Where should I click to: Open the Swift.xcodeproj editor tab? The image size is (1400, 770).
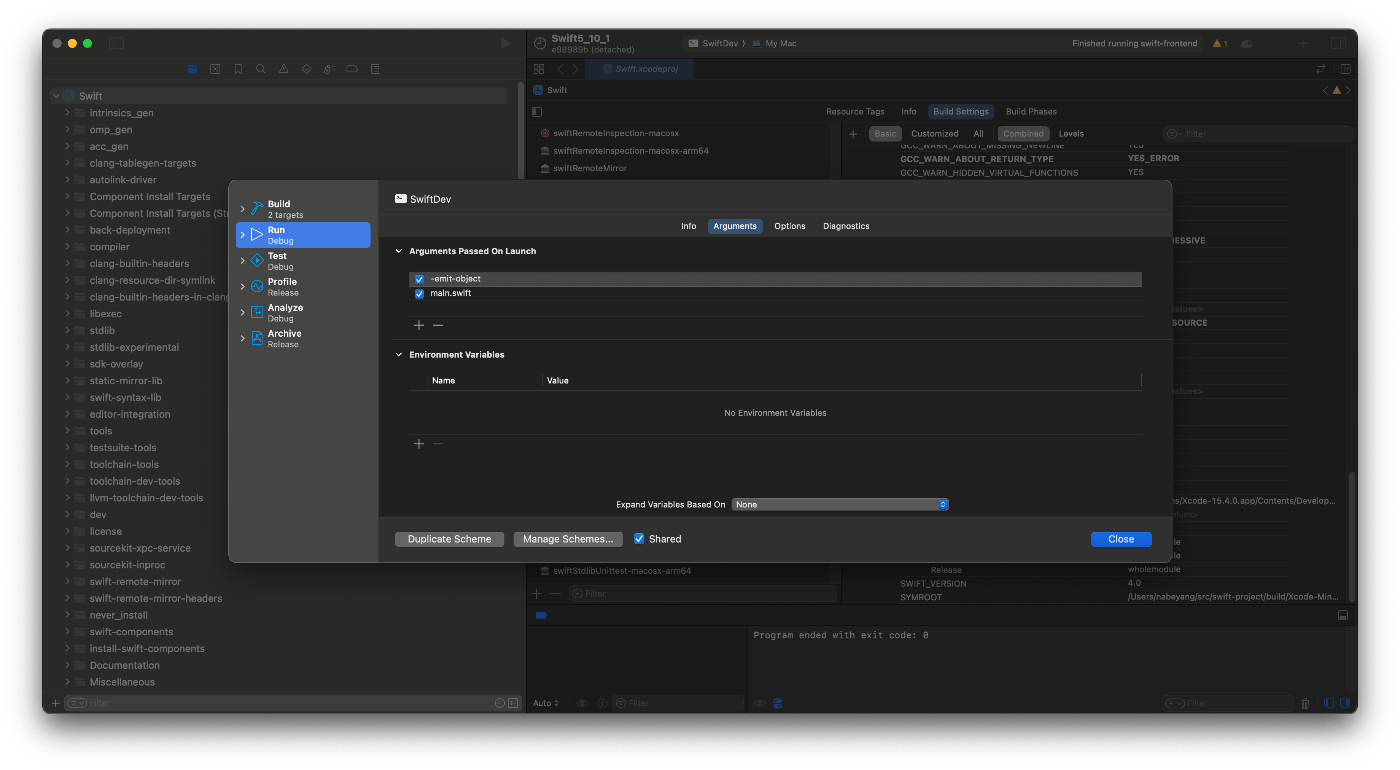click(637, 69)
